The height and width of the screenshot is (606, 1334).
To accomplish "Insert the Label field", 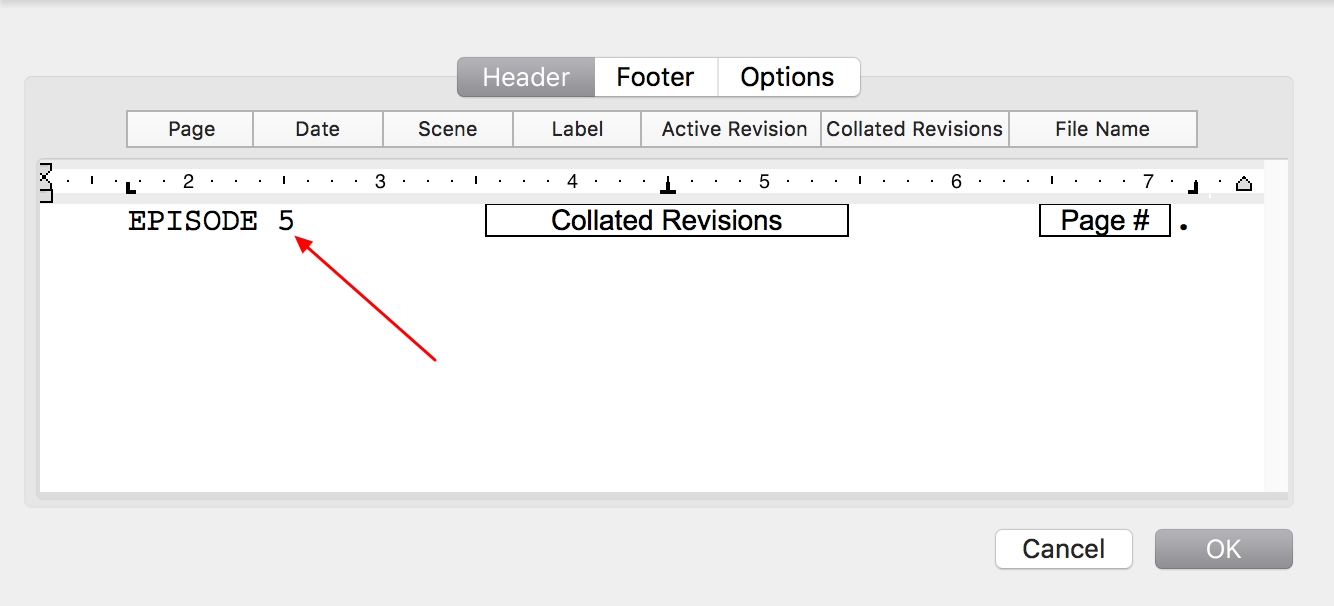I will [577, 129].
